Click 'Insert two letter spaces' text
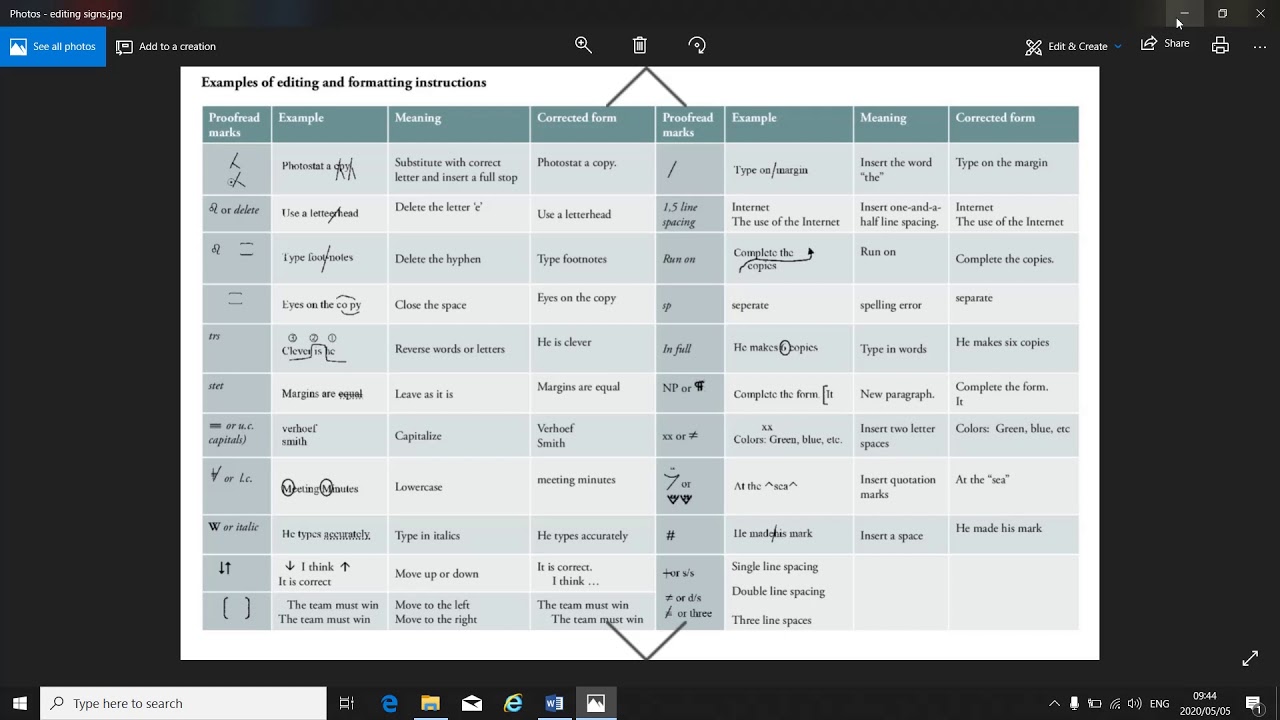The image size is (1280, 720). (898, 436)
